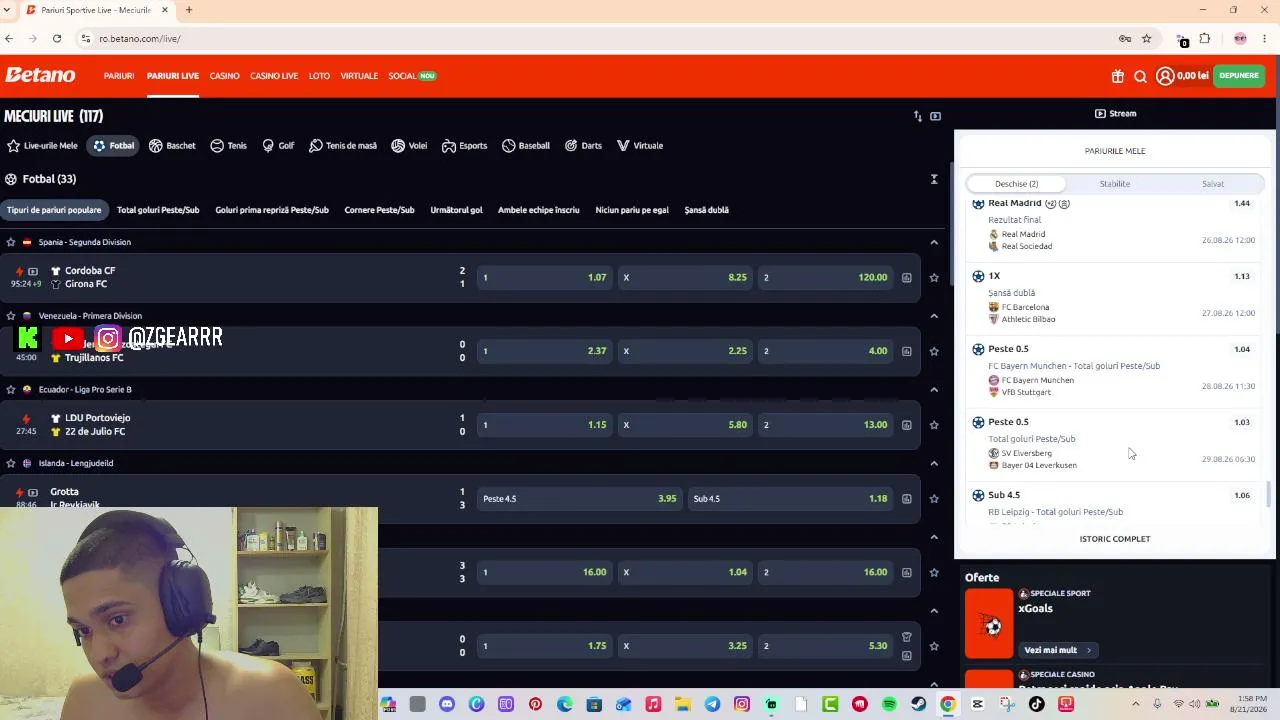Collapse the Islanda - Lengjudeild section

coord(934,463)
